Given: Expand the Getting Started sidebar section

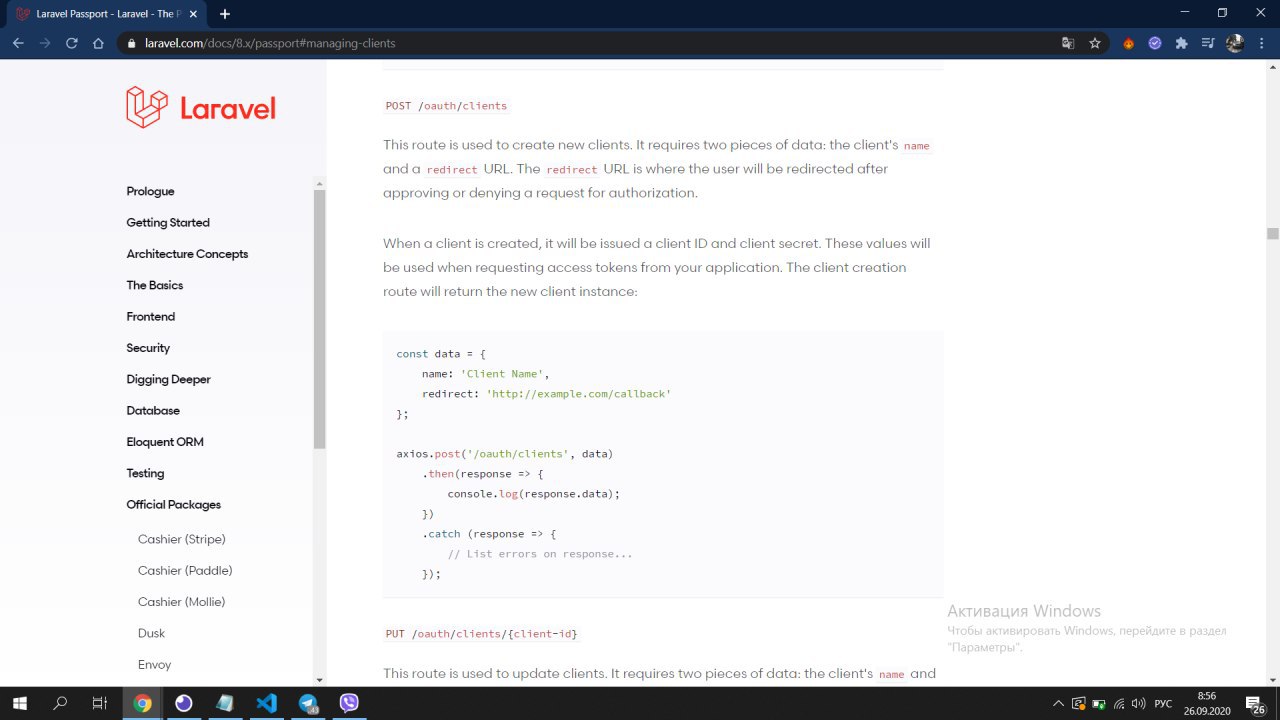Looking at the screenshot, I should (x=168, y=222).
